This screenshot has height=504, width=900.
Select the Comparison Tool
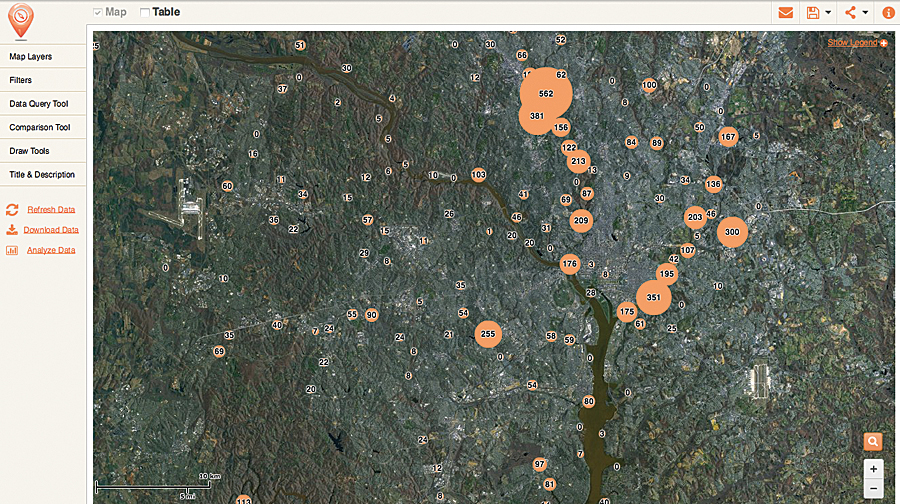[43, 127]
